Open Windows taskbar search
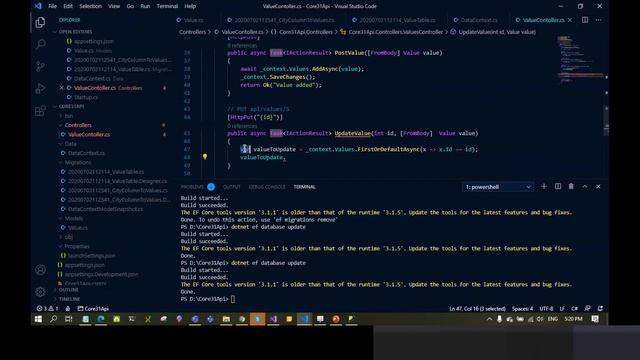The height and width of the screenshot is (360, 640). coord(53,319)
